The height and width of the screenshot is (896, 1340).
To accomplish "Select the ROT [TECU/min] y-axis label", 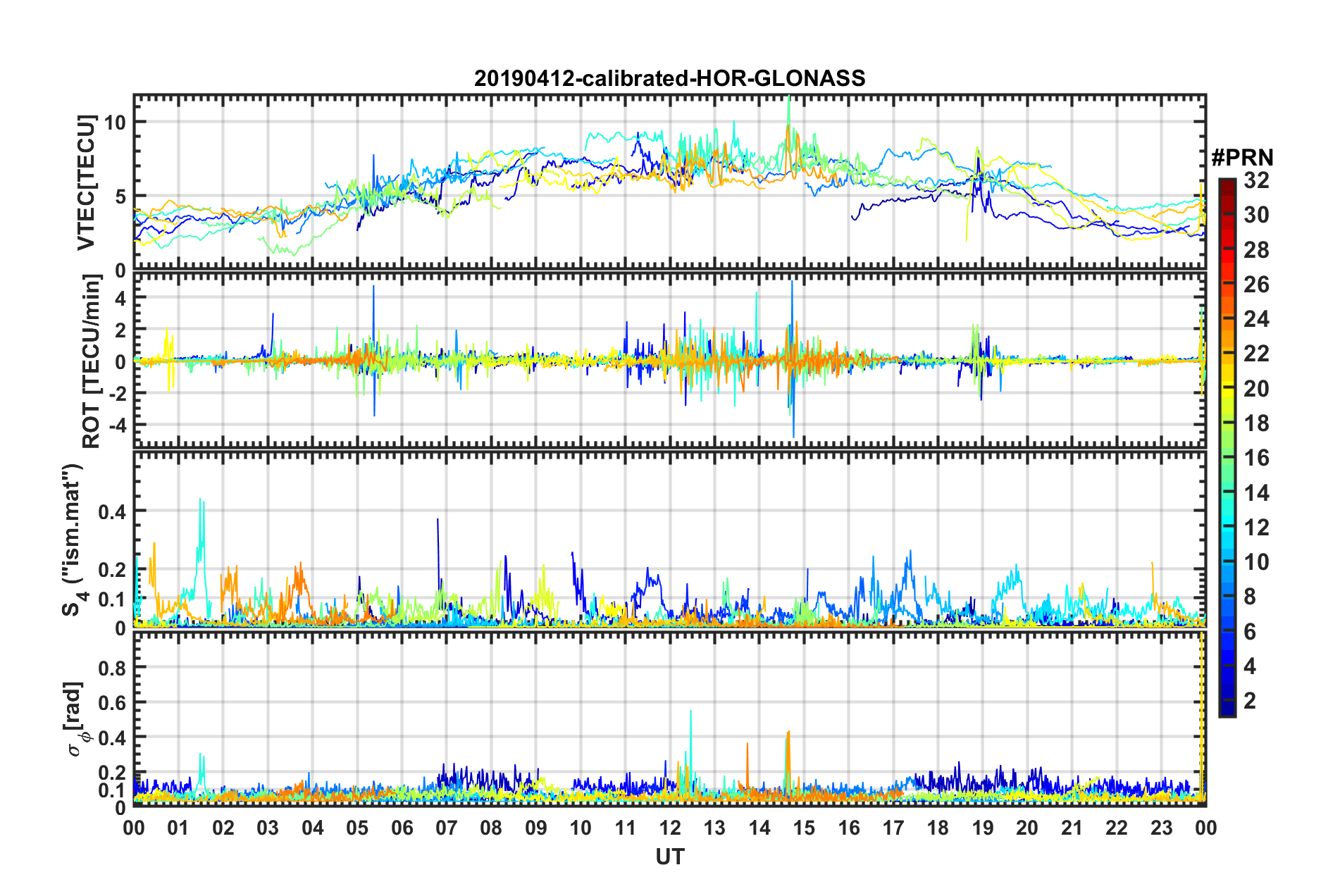I will pos(92,361).
